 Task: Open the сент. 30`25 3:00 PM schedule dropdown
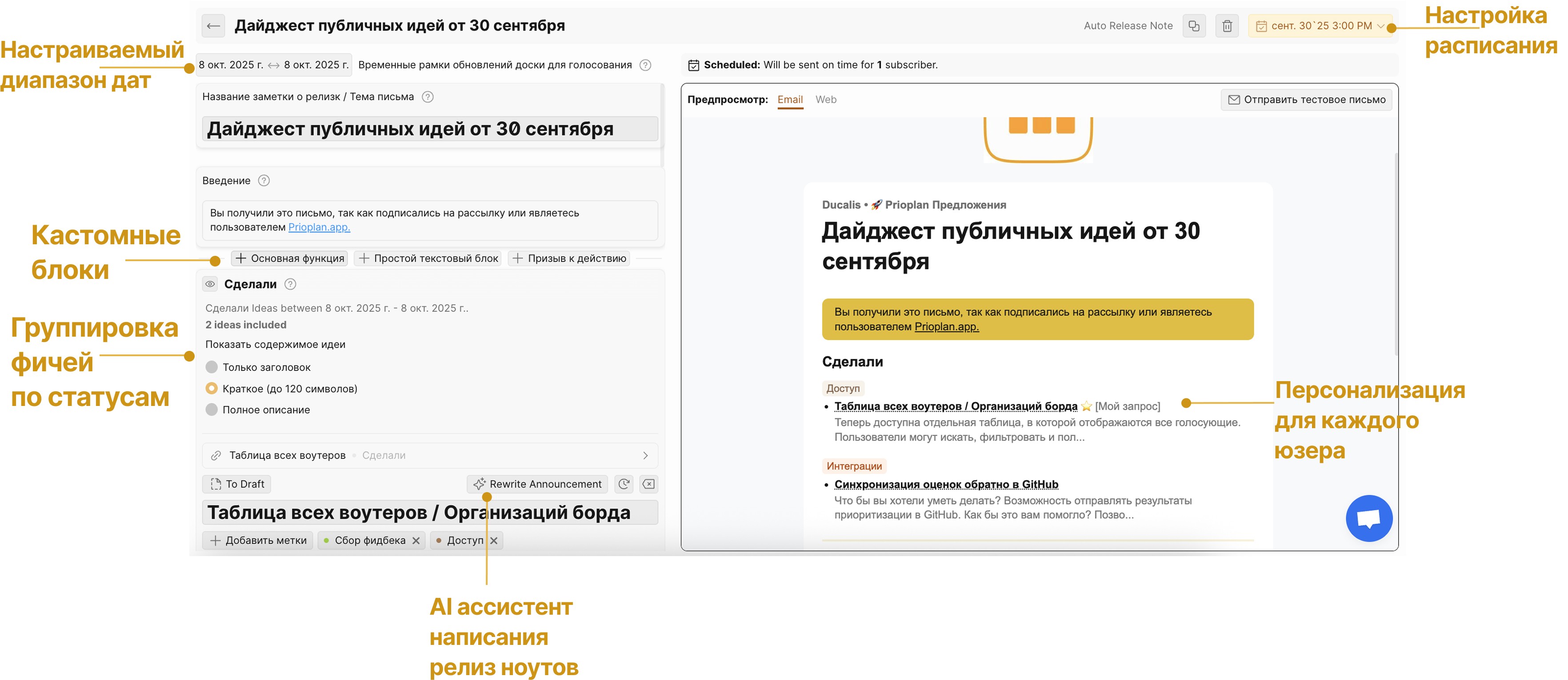(x=1320, y=26)
